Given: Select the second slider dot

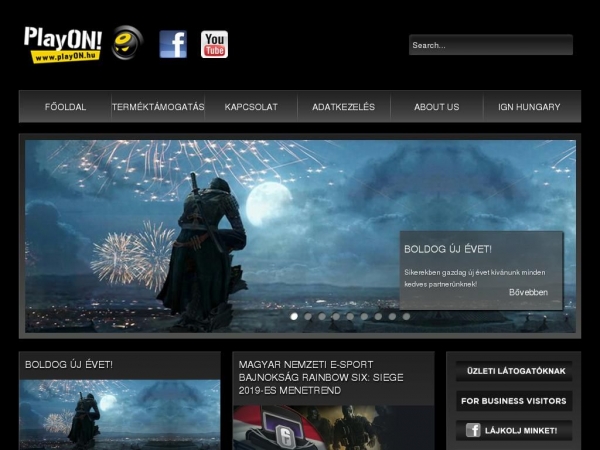Looking at the screenshot, I should pos(308,316).
